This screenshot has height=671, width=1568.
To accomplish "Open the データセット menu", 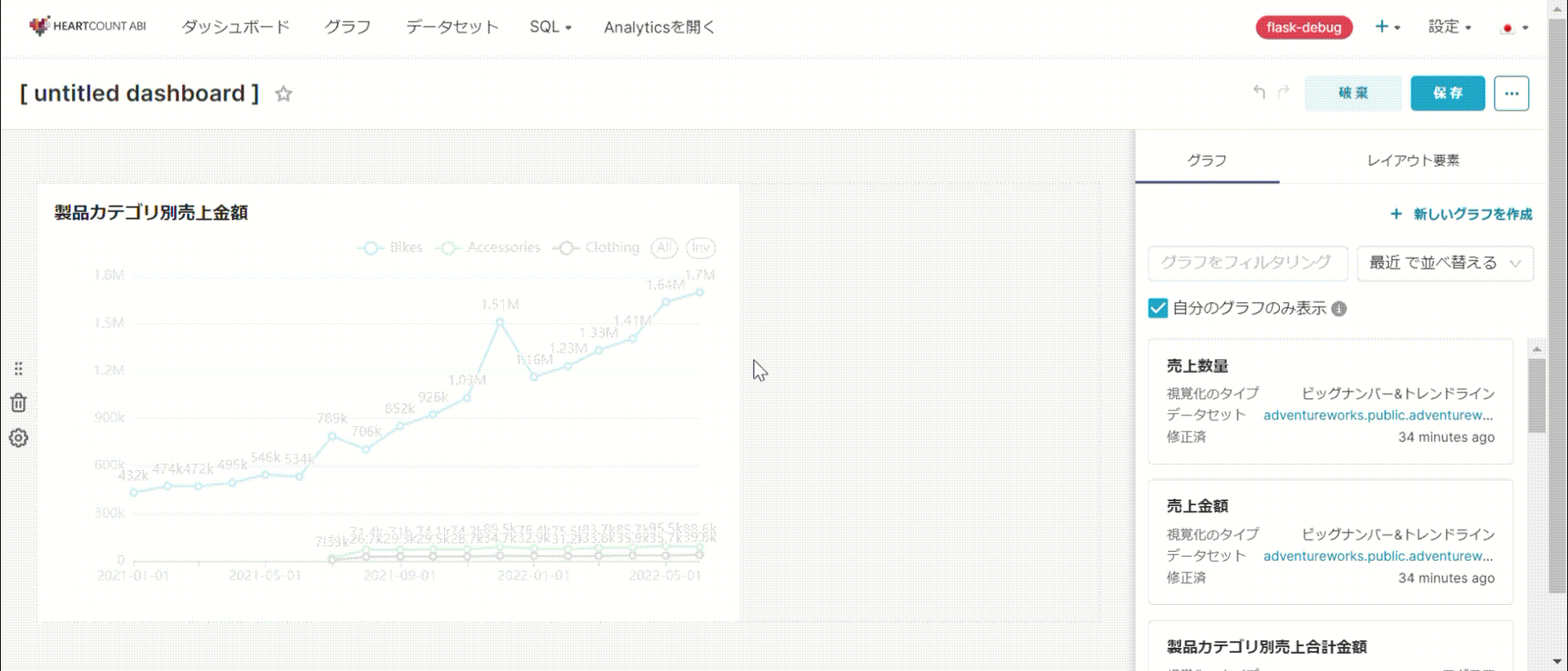I will tap(452, 27).
